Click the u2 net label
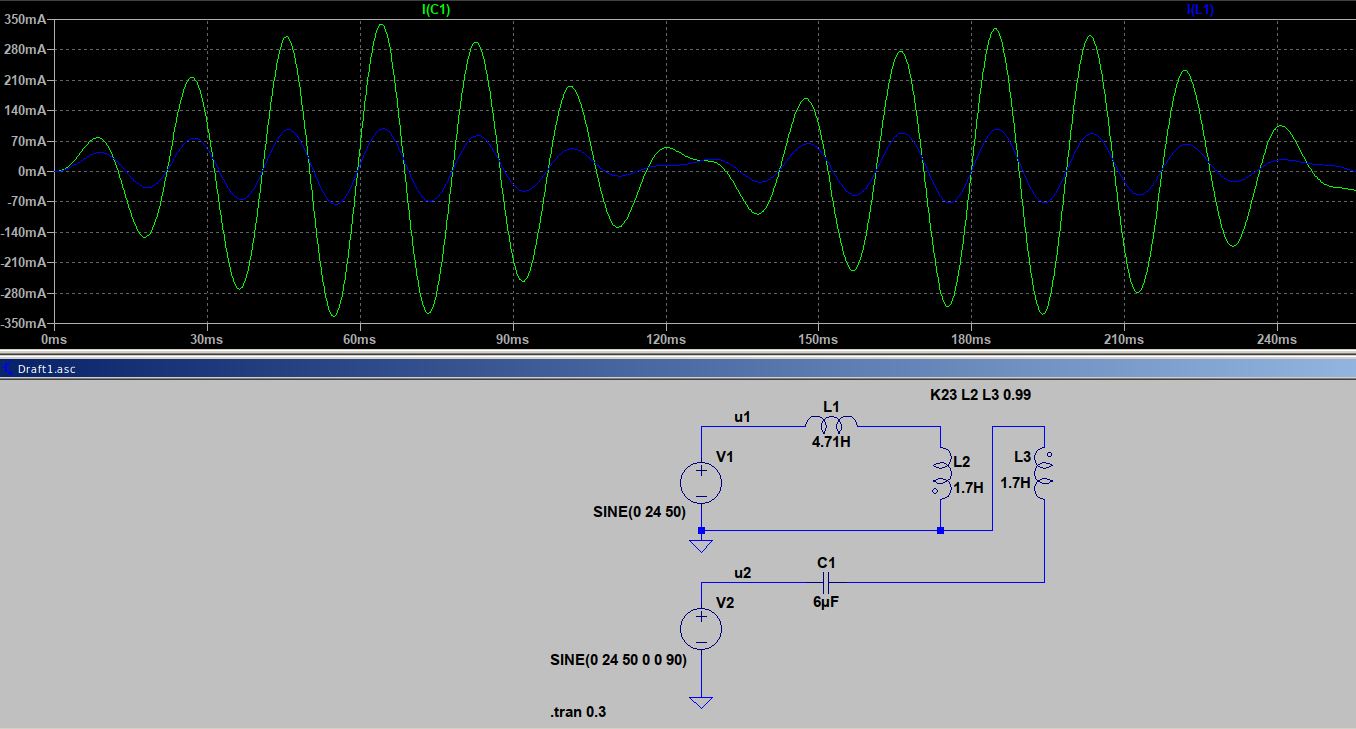 (x=742, y=572)
